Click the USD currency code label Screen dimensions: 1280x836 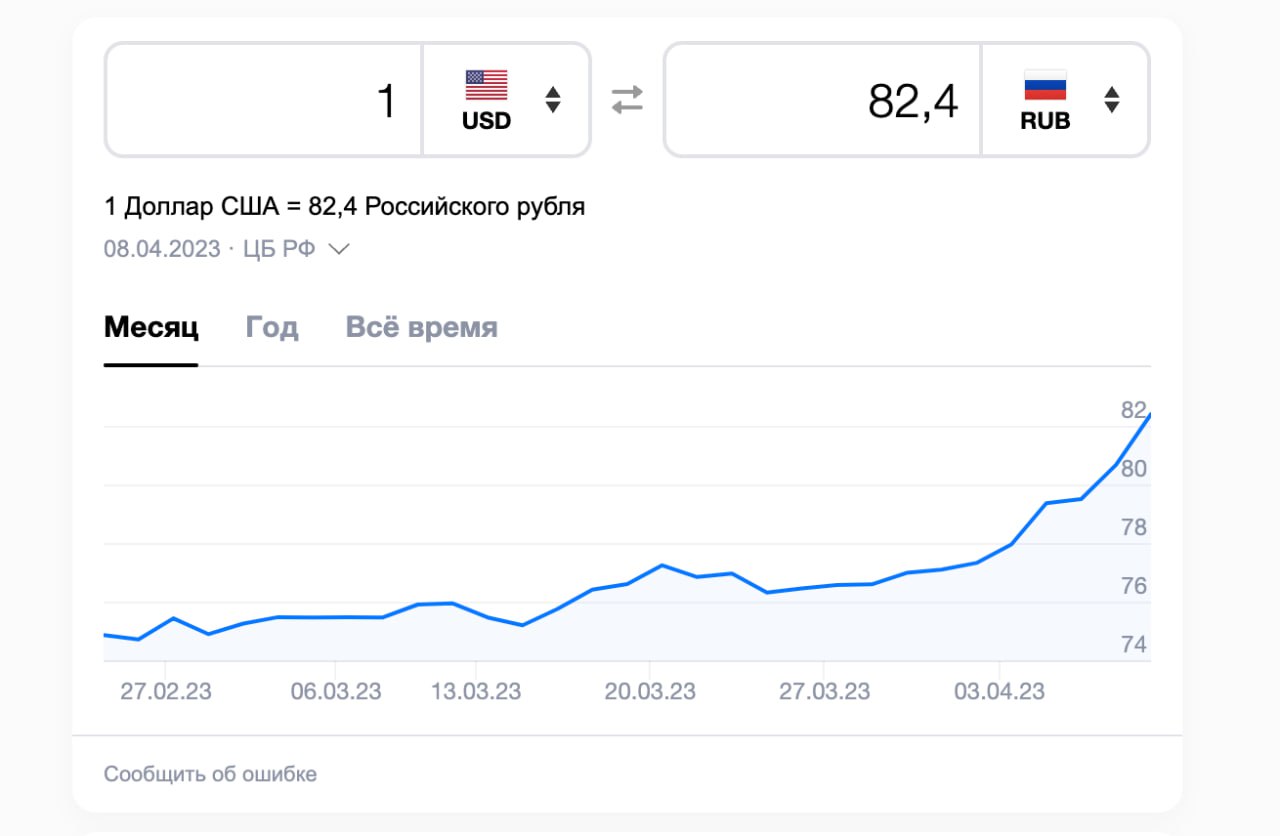(x=486, y=121)
